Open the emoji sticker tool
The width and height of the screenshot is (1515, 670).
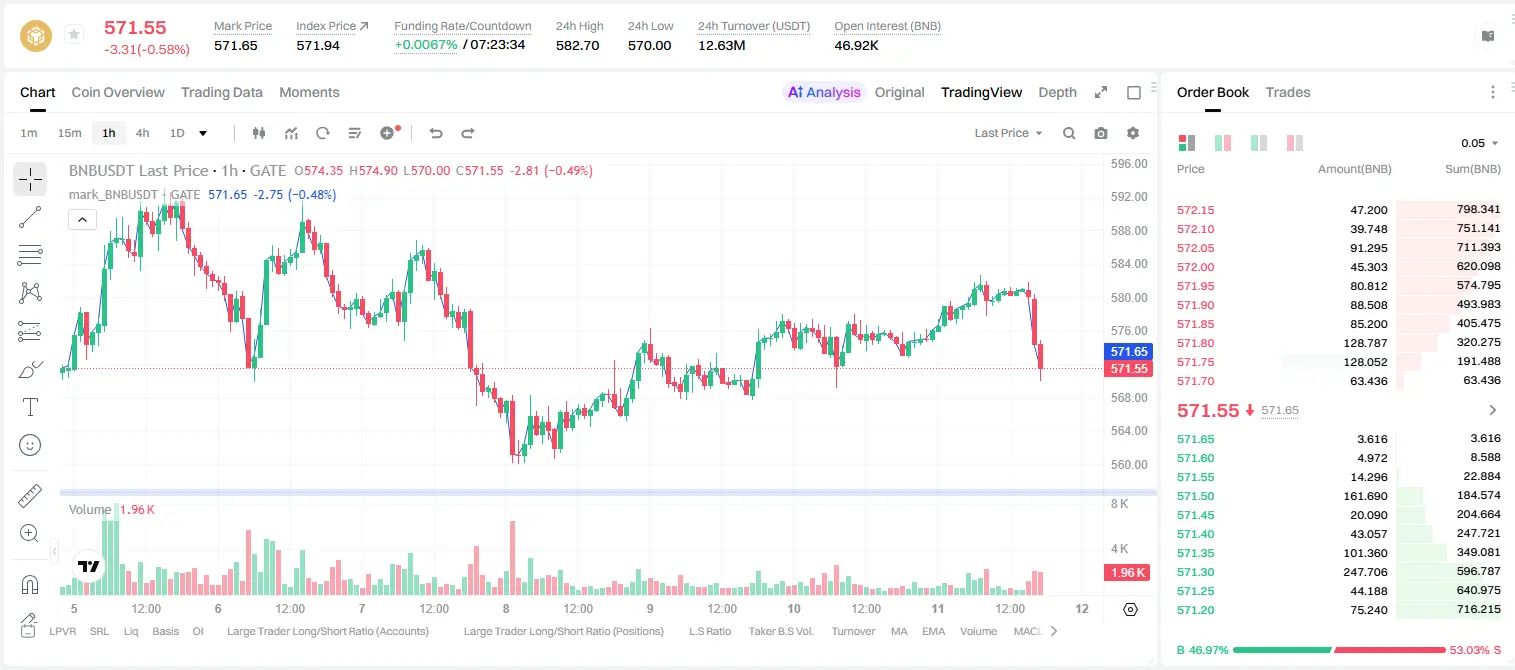tap(30, 445)
